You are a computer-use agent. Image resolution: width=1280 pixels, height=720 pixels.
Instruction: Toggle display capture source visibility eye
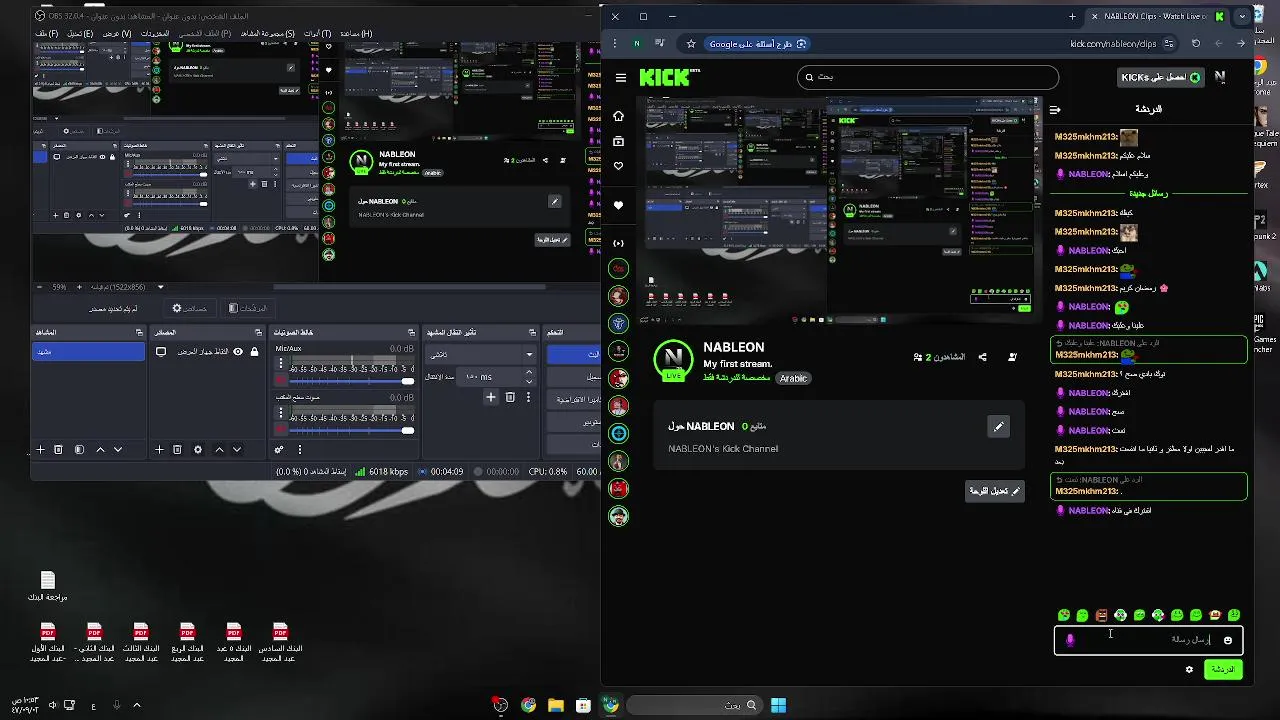(238, 352)
